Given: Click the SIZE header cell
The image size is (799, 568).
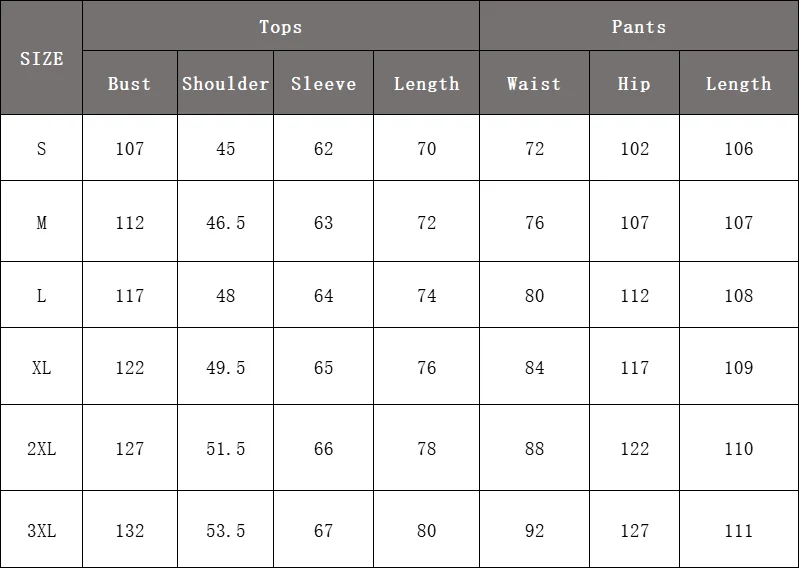Looking at the screenshot, I should point(41,59).
